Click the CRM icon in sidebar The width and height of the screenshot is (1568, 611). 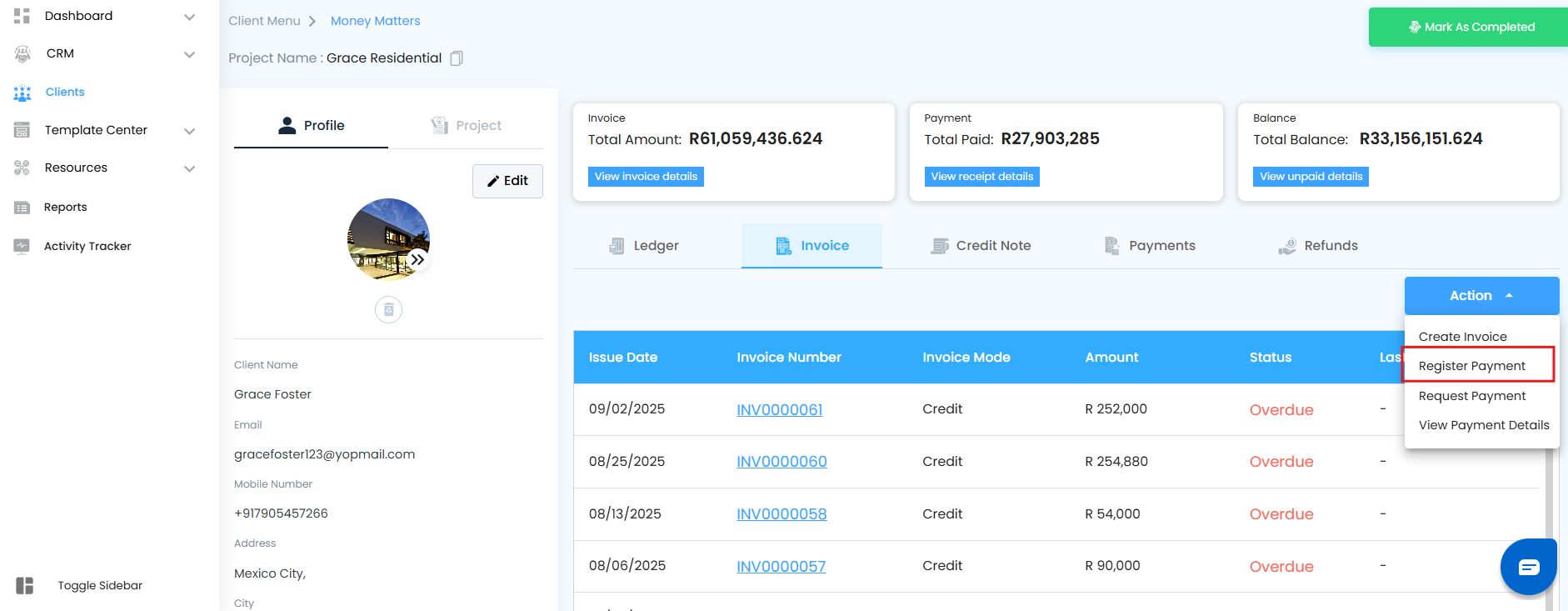[x=22, y=54]
